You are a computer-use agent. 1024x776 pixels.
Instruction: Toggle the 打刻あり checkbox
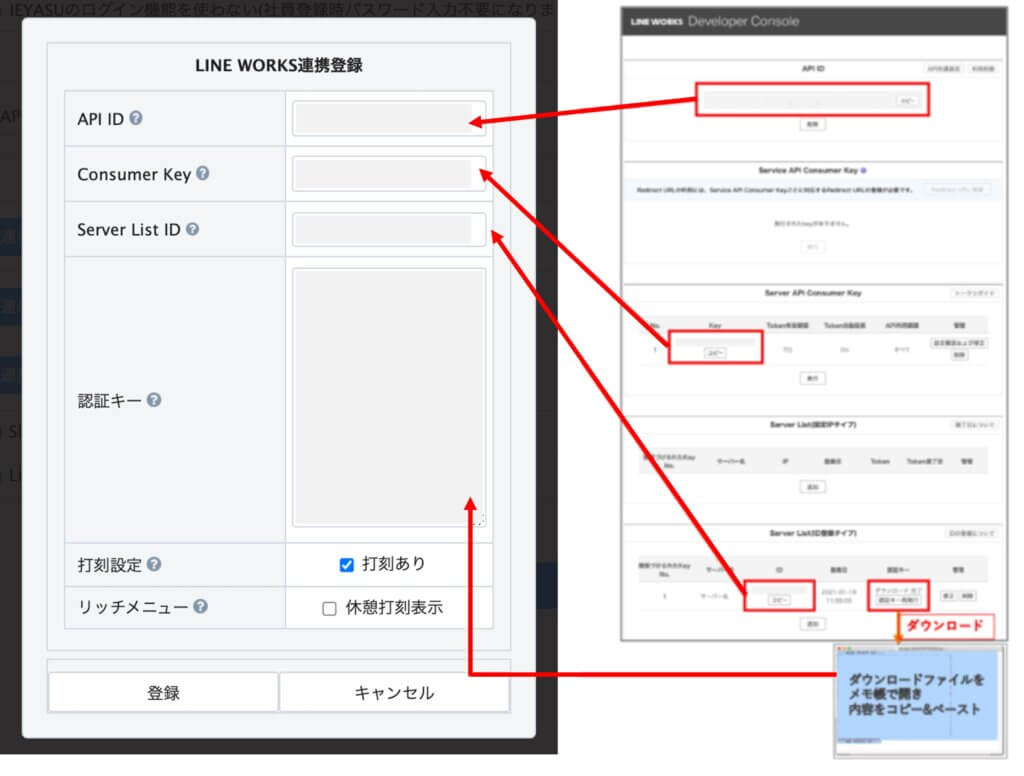(x=347, y=565)
